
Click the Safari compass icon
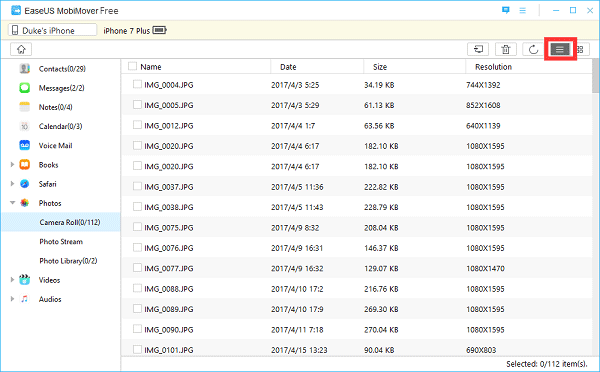[24, 184]
